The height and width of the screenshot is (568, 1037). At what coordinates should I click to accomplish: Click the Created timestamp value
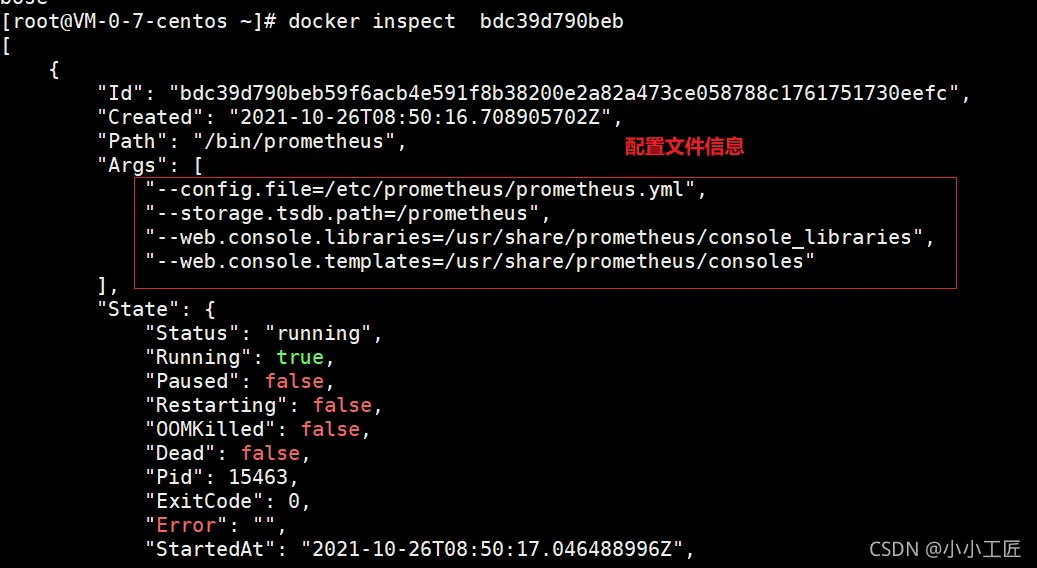pyautogui.click(x=419, y=117)
